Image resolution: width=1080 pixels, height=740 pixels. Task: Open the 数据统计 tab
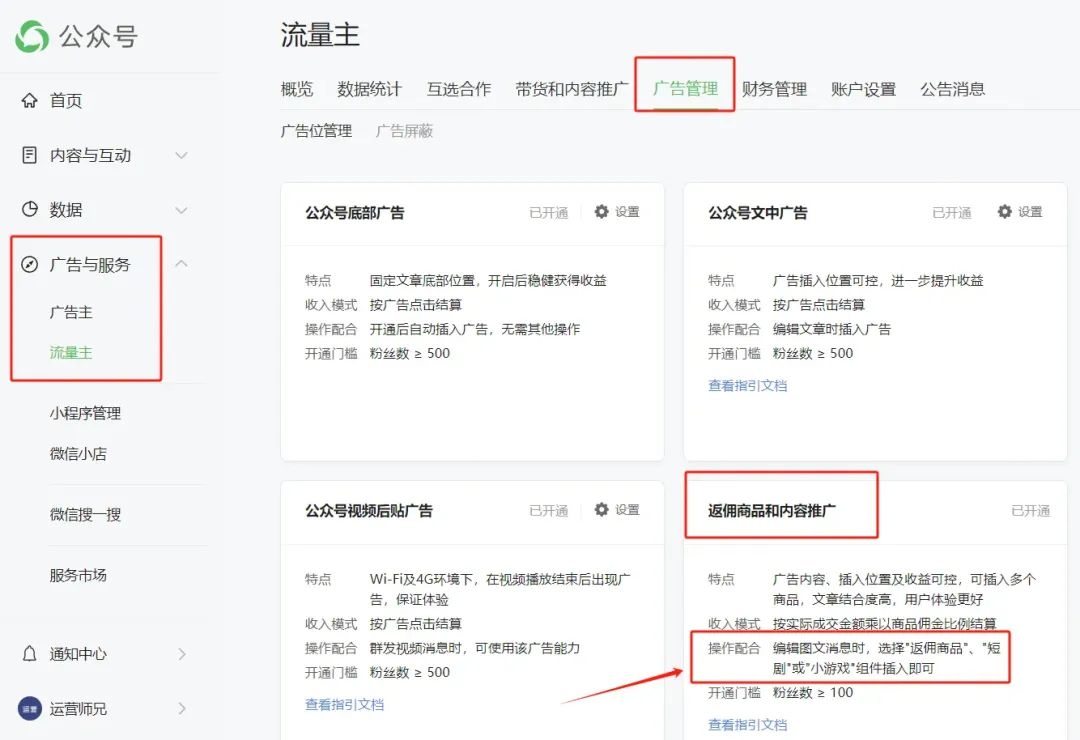click(369, 89)
